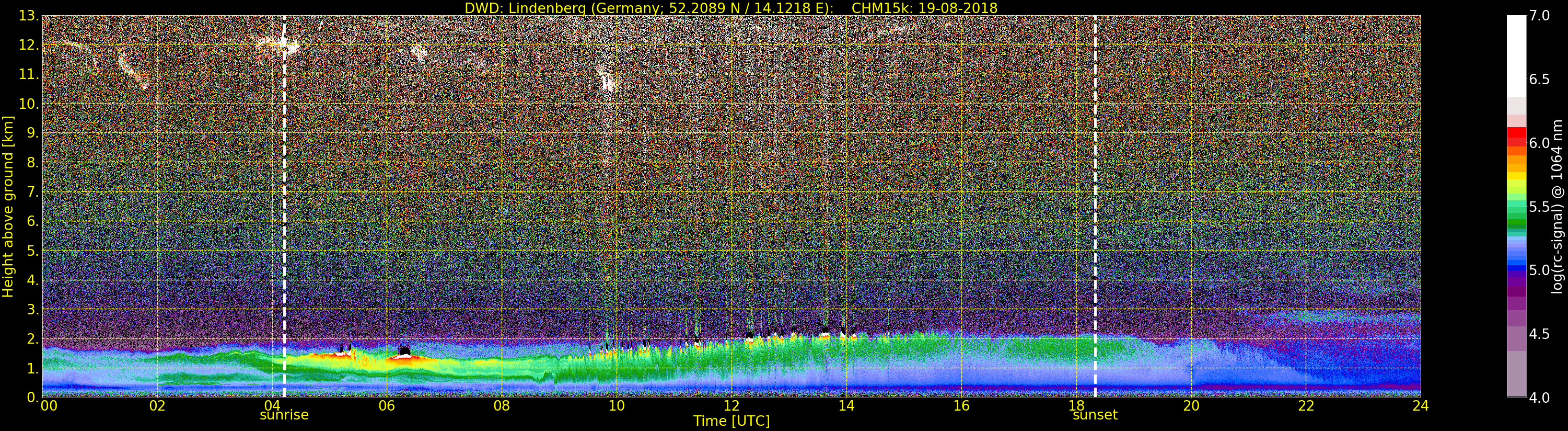Click the '12.' height axis tick label
1568x431 pixels.
[x=29, y=45]
